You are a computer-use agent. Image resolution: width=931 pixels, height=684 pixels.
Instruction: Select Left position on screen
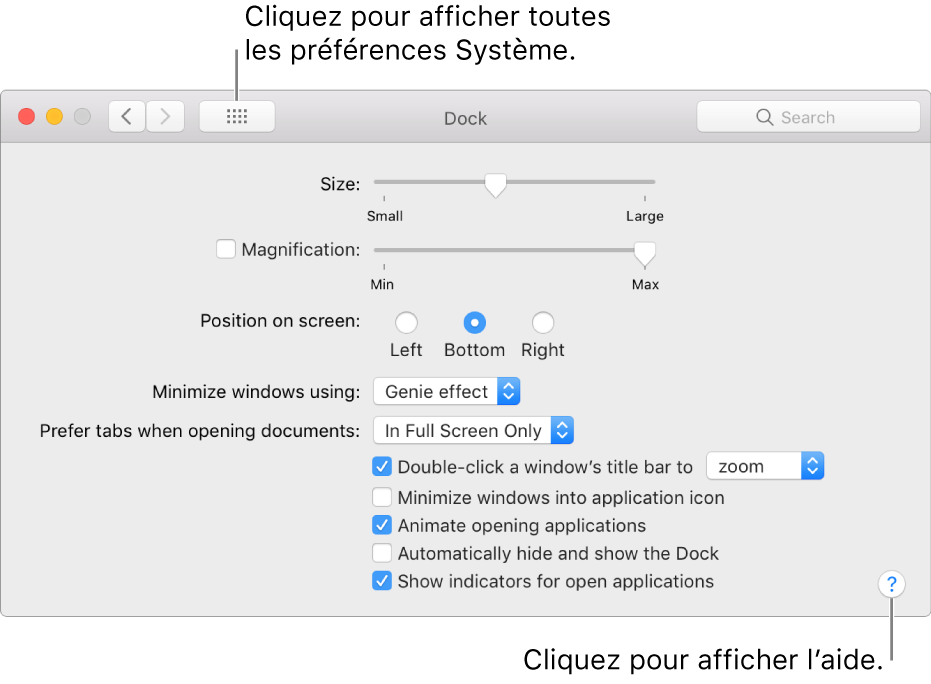point(406,323)
